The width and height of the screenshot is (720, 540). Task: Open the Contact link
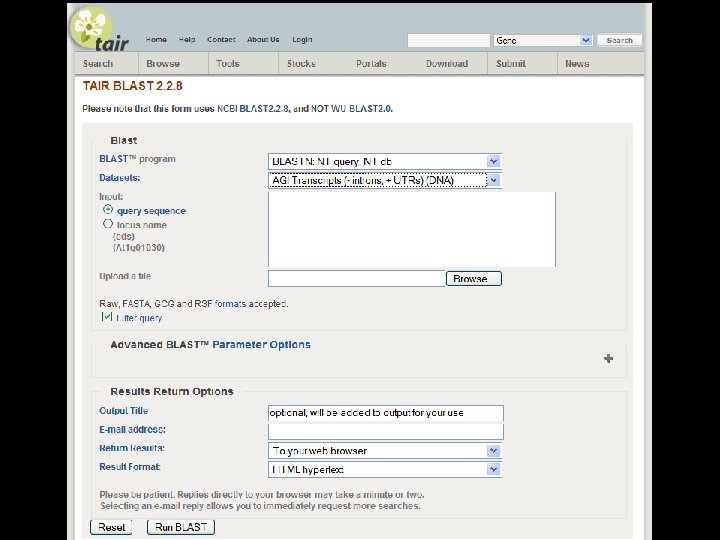tap(221, 39)
